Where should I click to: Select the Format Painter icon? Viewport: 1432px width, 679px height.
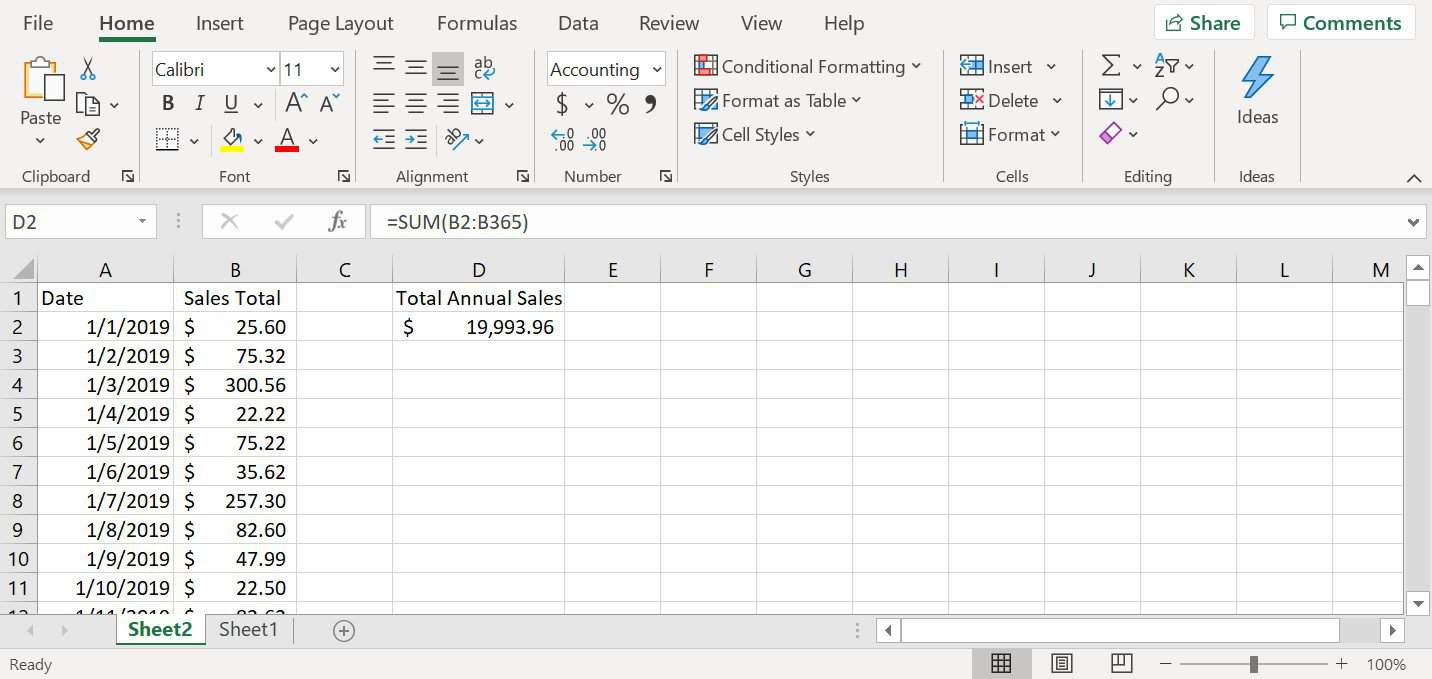(x=87, y=139)
